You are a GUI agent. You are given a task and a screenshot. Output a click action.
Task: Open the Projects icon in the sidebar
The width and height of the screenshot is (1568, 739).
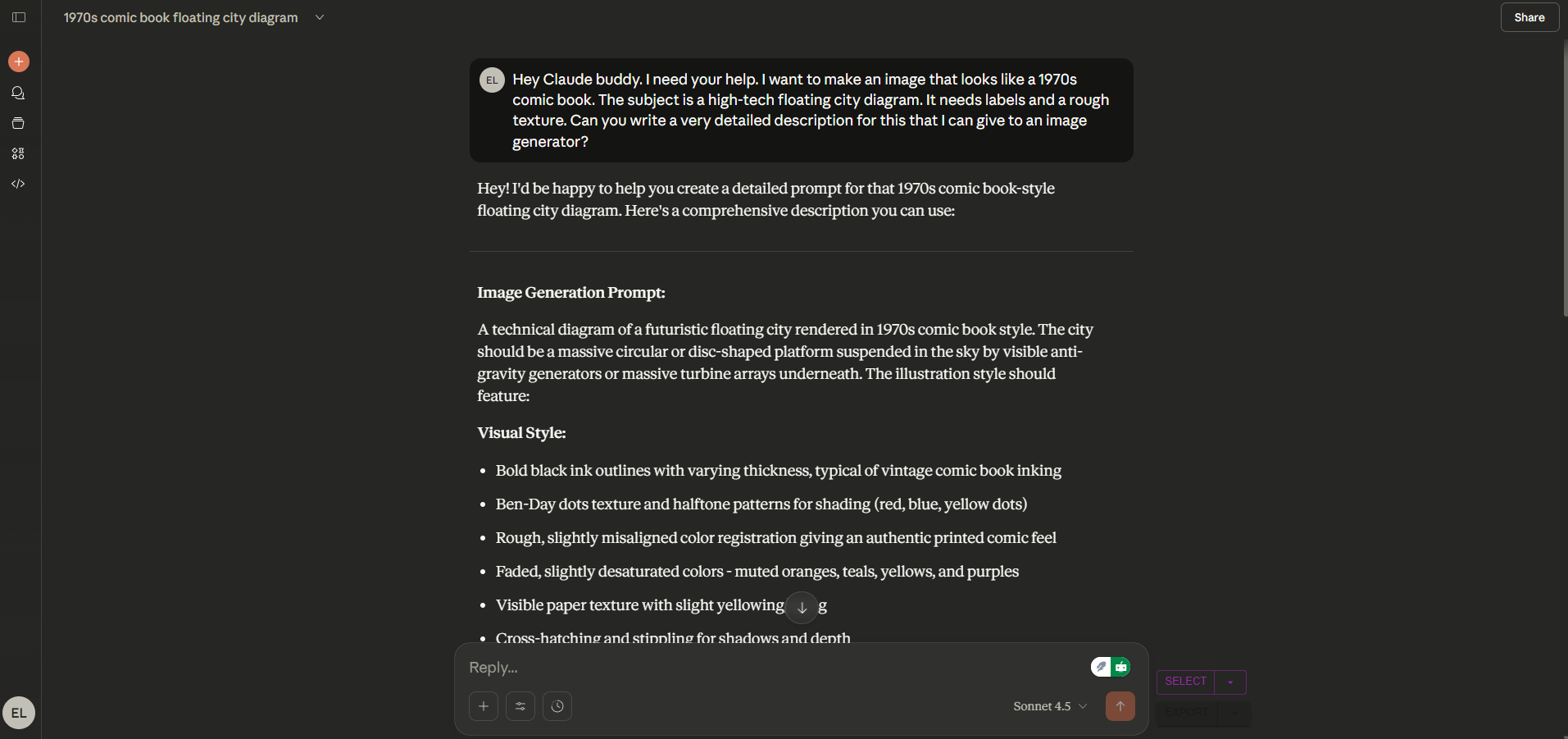(x=18, y=123)
